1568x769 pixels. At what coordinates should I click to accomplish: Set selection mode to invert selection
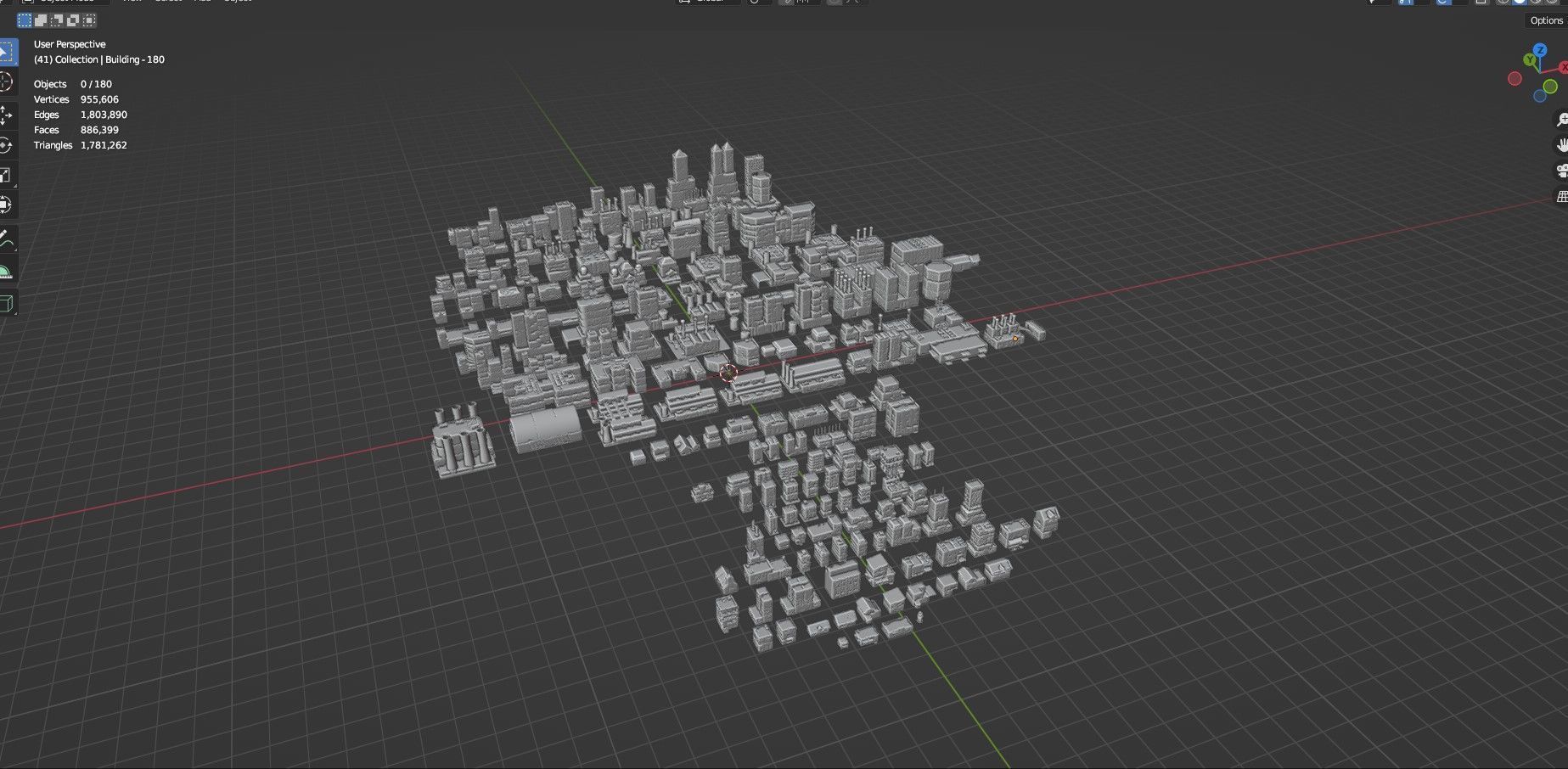pyautogui.click(x=73, y=20)
